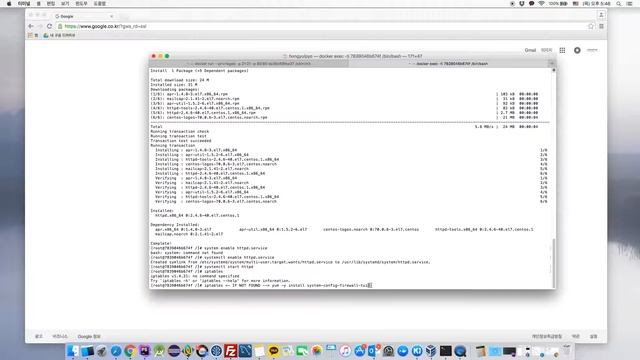Click Google 정보 footer link

pyautogui.click(x=89, y=336)
